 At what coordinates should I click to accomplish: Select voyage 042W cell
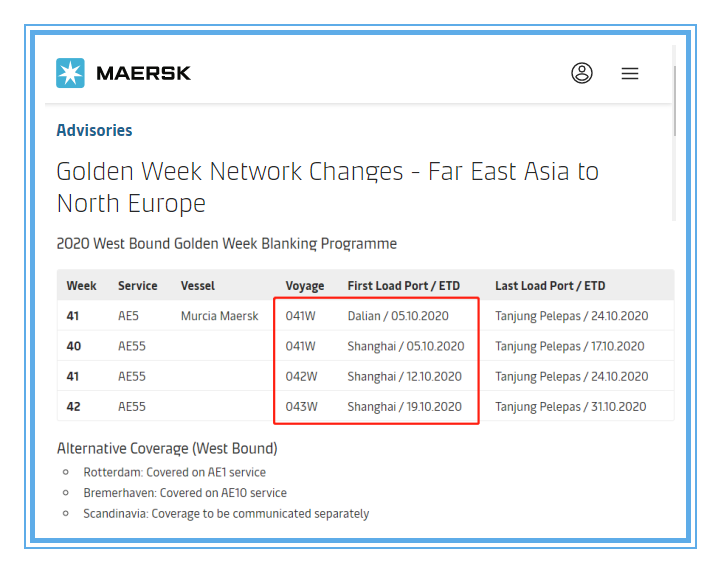tap(301, 377)
